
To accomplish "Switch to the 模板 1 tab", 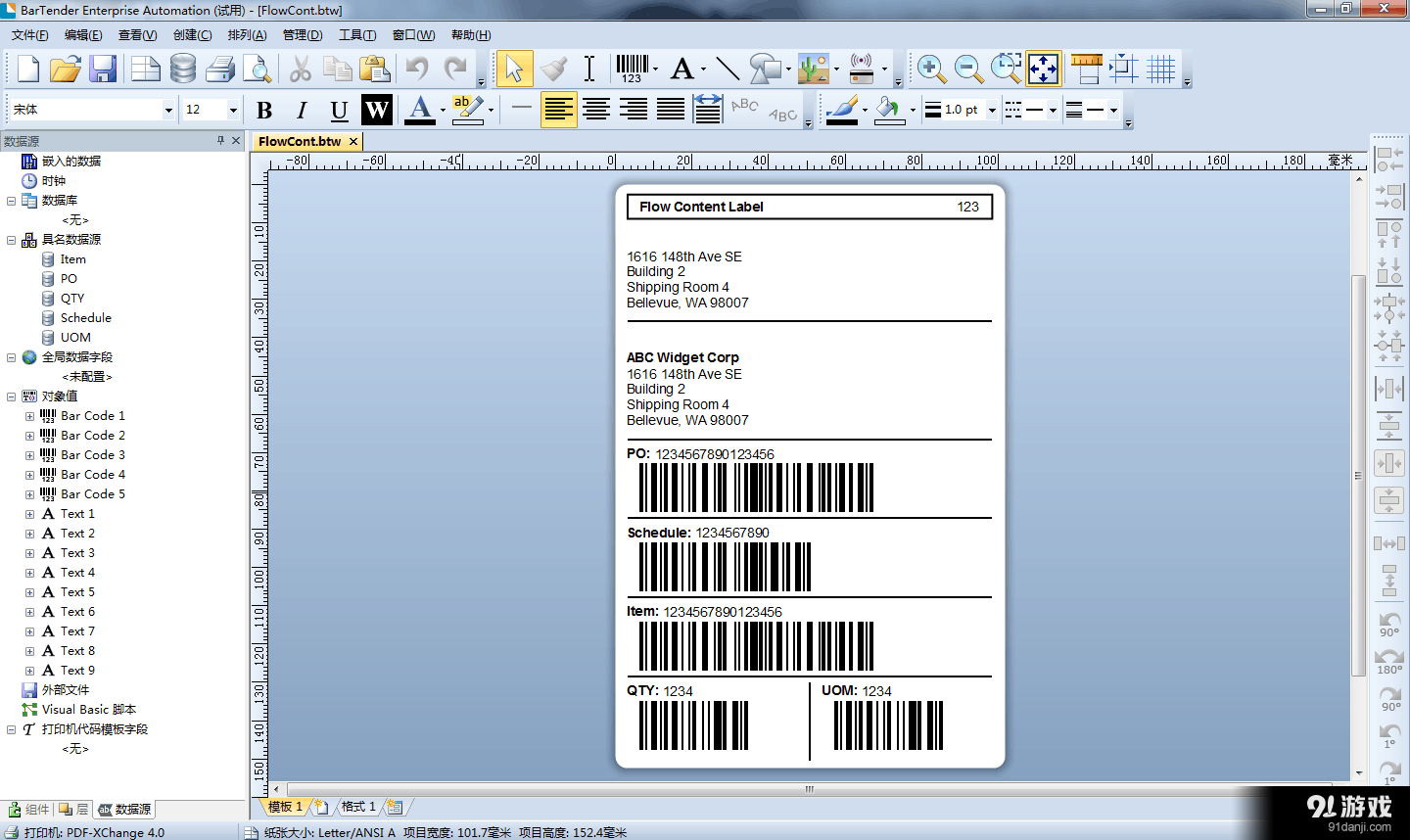I will coord(286,807).
